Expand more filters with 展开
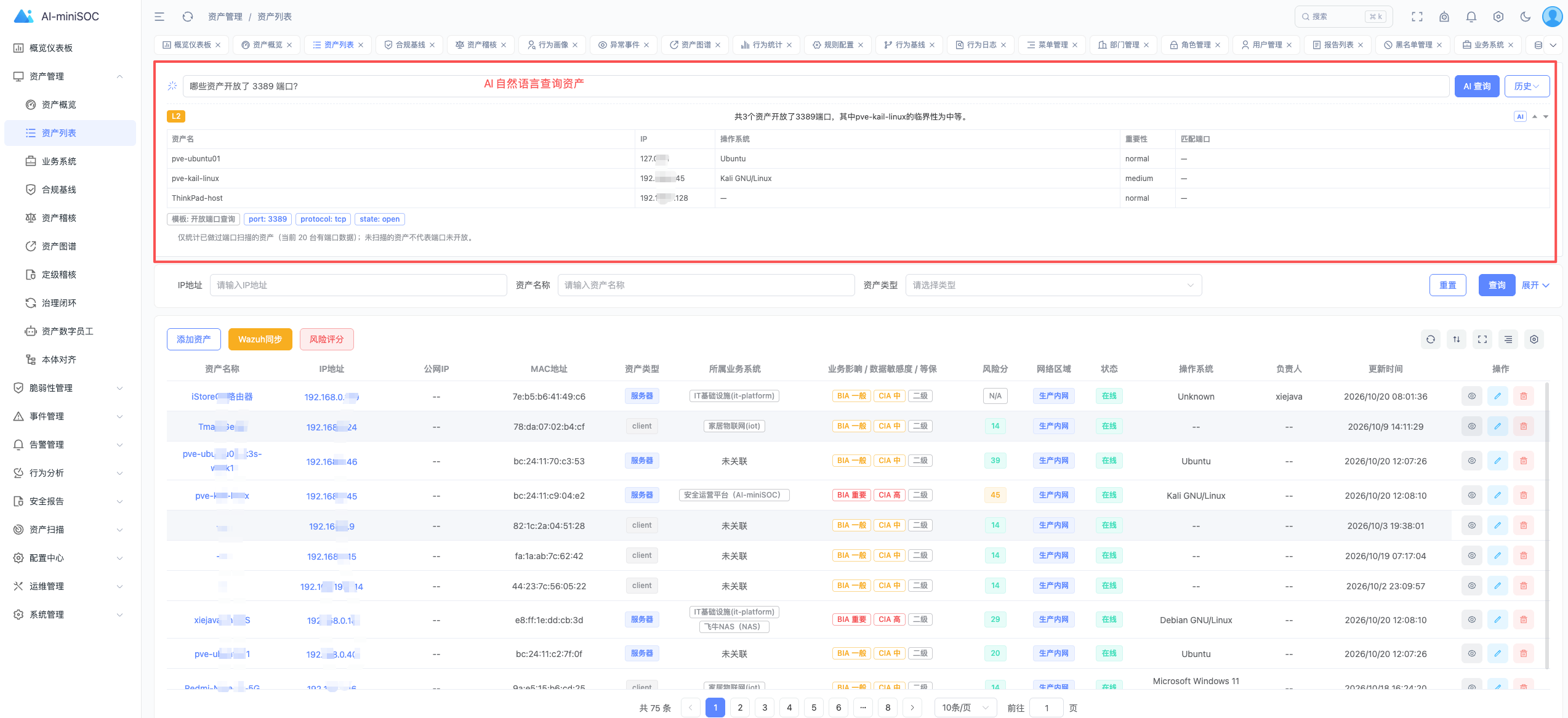 coord(1535,285)
